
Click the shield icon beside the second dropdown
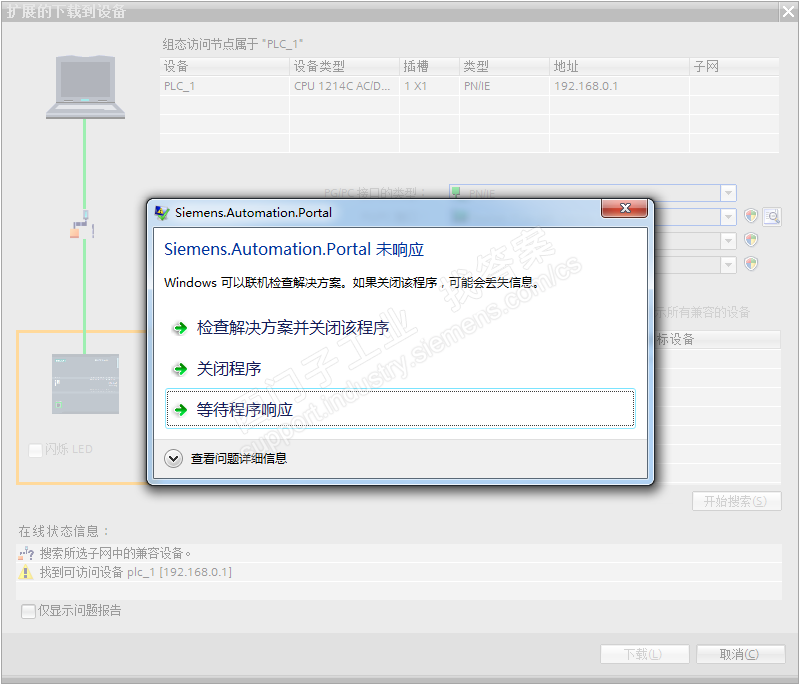click(x=751, y=216)
